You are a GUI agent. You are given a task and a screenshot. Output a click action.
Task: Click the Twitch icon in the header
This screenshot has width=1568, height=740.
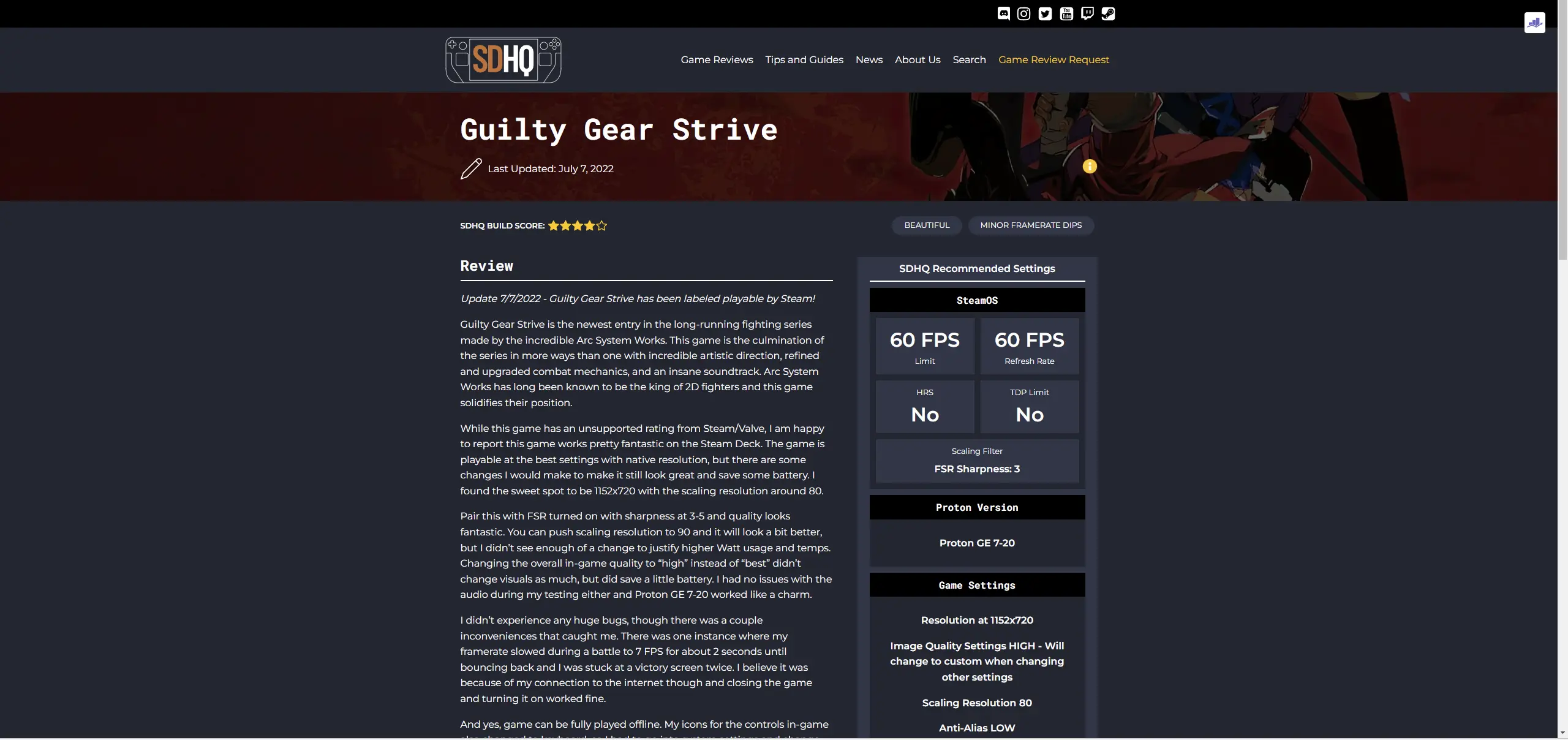[1087, 12]
